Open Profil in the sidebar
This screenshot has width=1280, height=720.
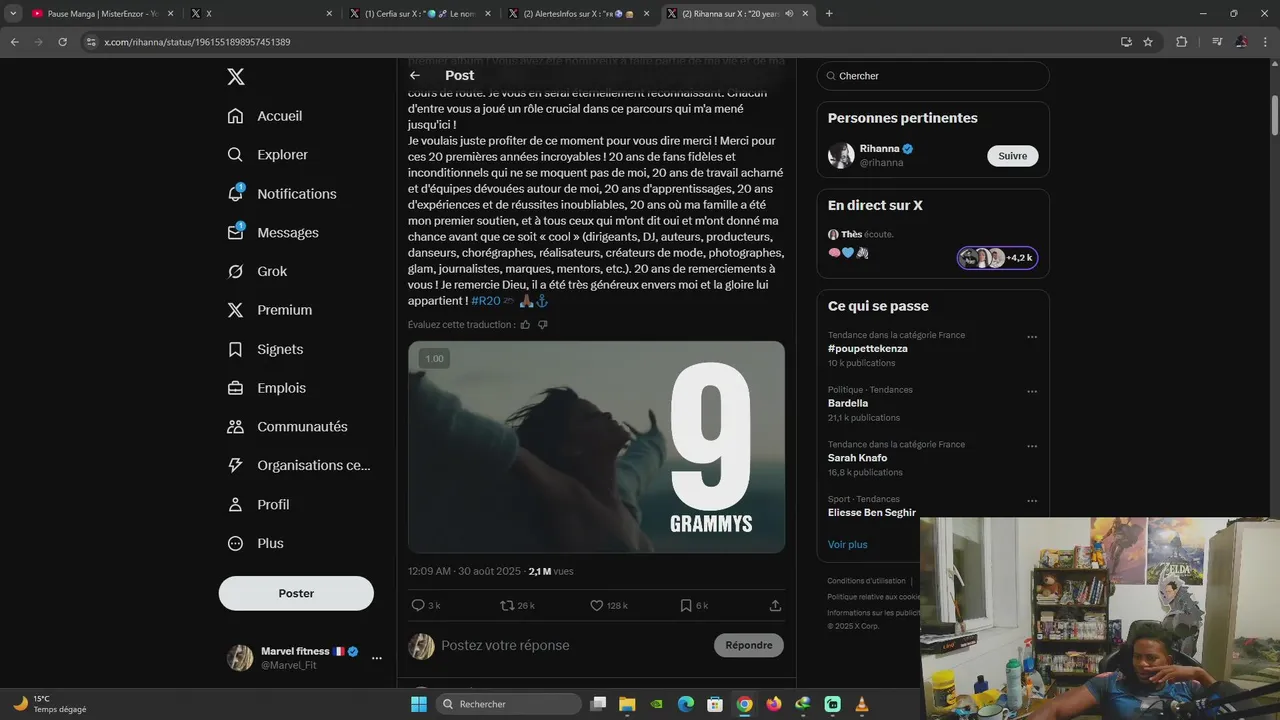coord(258,504)
